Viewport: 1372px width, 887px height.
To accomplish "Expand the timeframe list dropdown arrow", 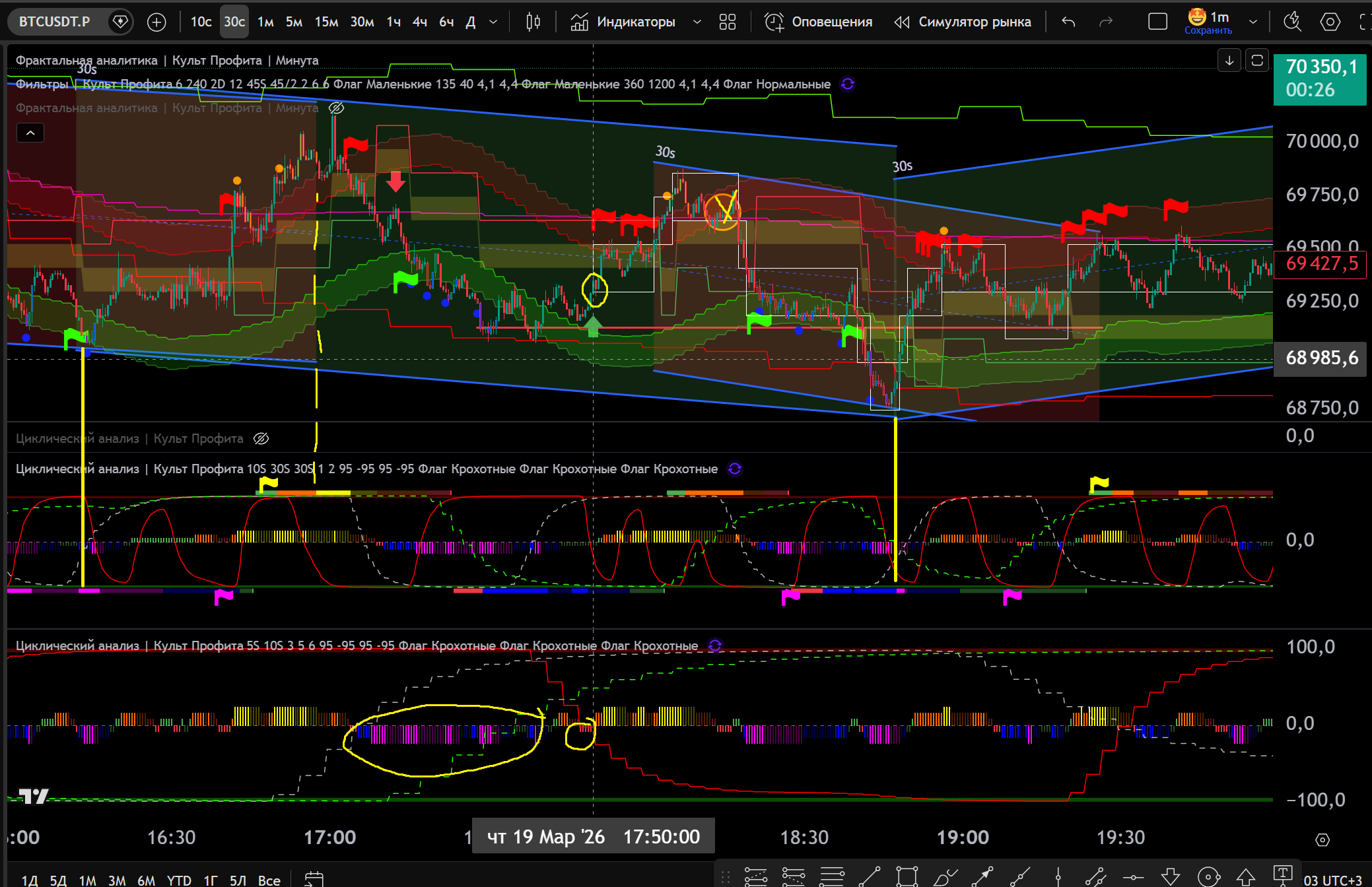I will (x=493, y=22).
